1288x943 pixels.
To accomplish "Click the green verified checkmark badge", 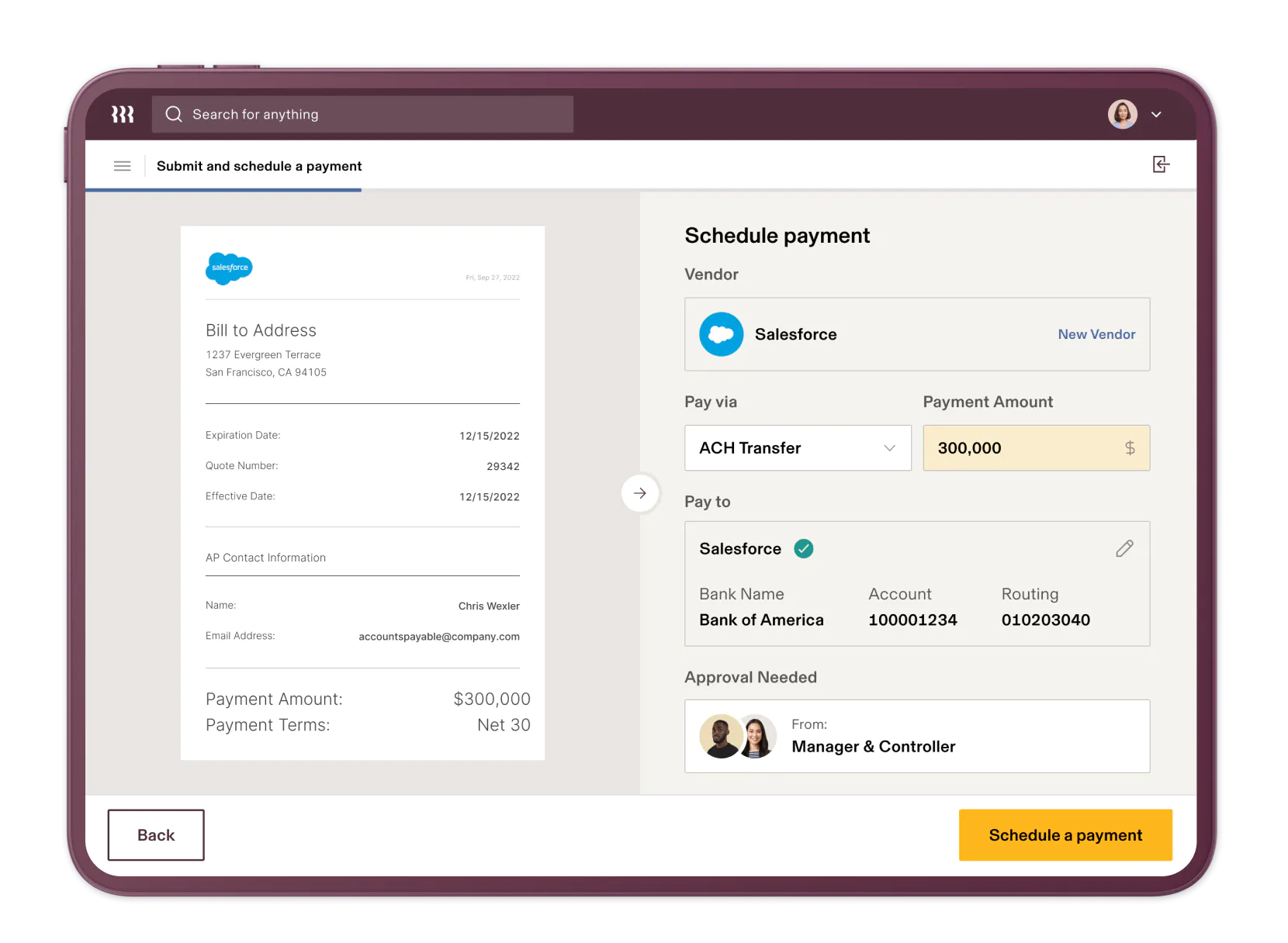I will click(804, 549).
